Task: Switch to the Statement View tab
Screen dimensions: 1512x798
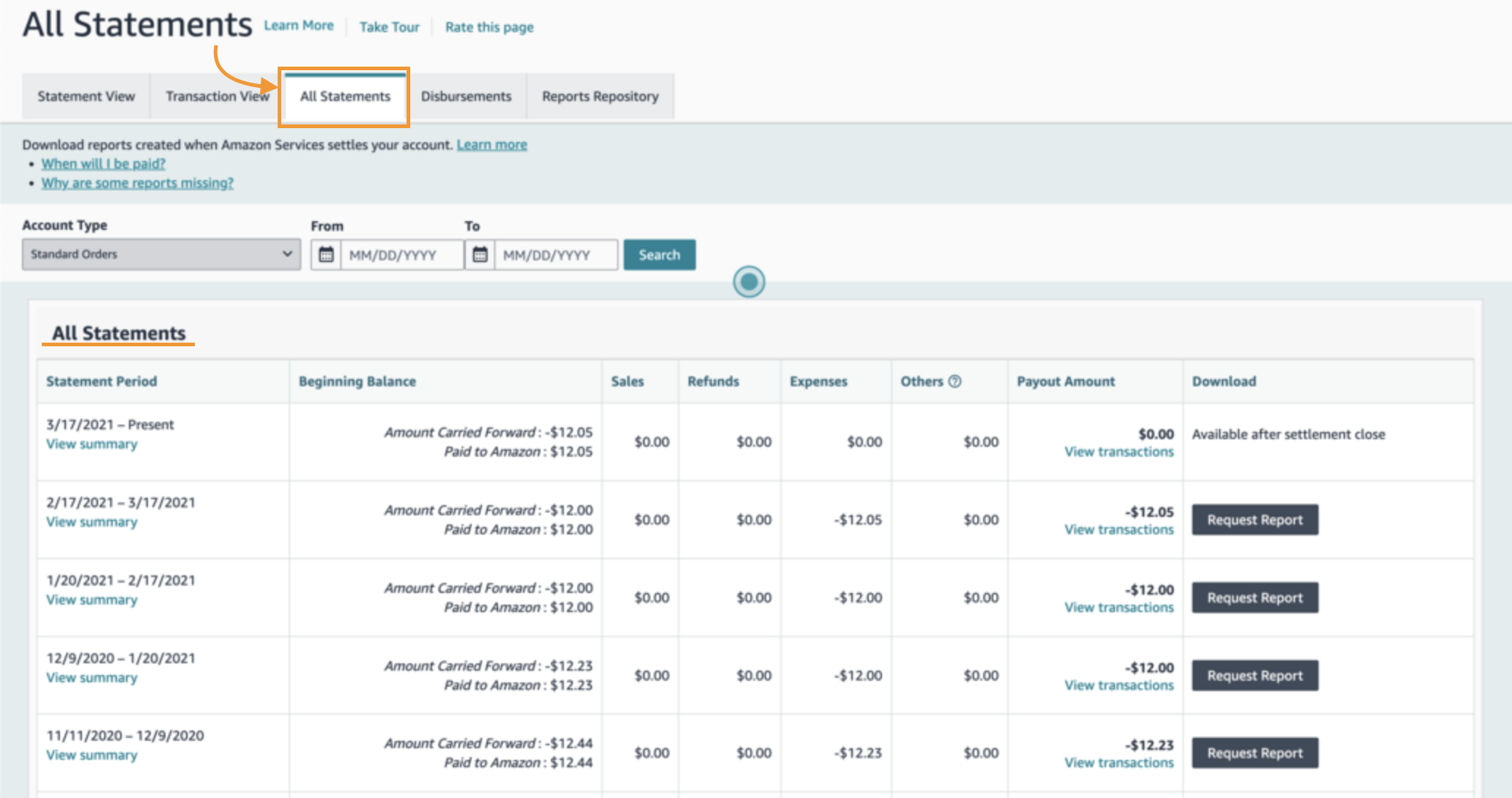Action: pyautogui.click(x=86, y=96)
